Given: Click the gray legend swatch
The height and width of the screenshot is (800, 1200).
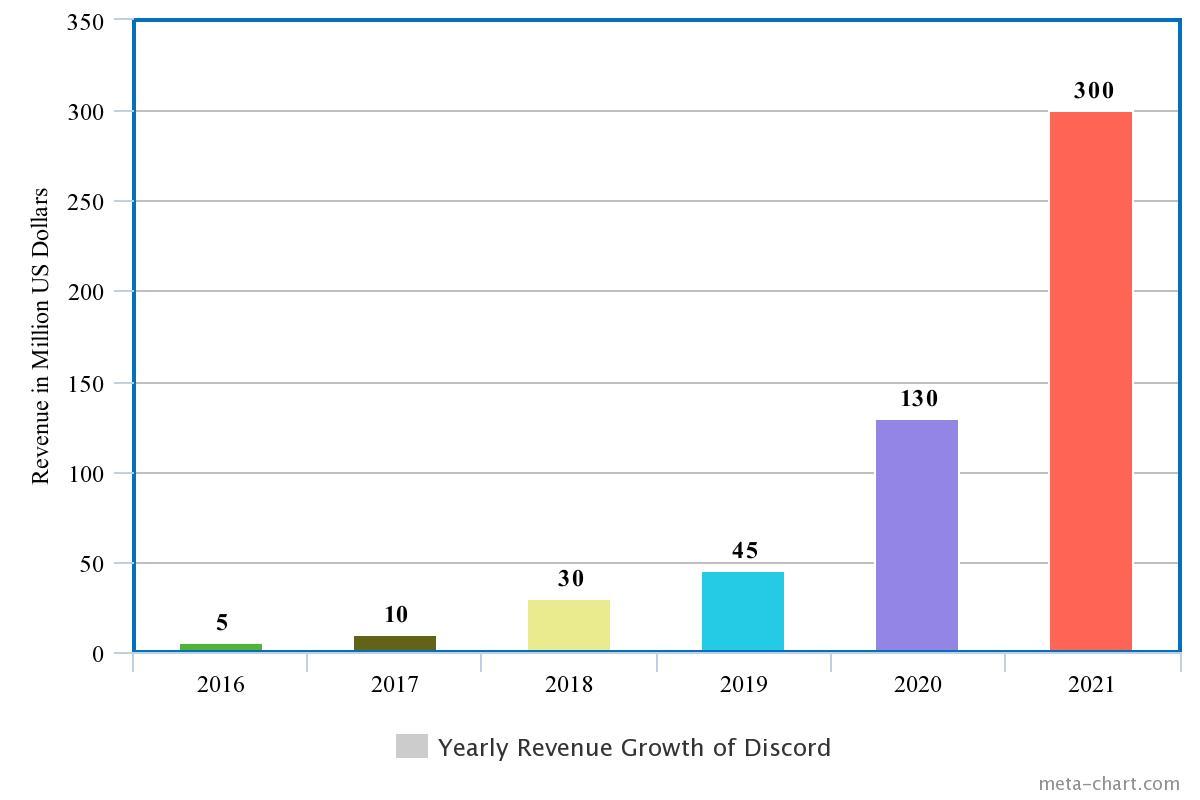Looking at the screenshot, I should point(412,746).
